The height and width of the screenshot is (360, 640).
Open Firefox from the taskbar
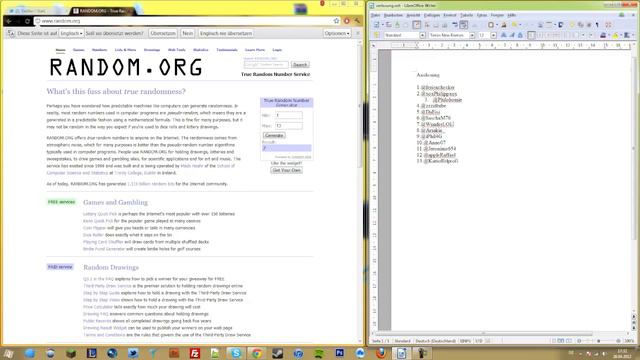381,353
